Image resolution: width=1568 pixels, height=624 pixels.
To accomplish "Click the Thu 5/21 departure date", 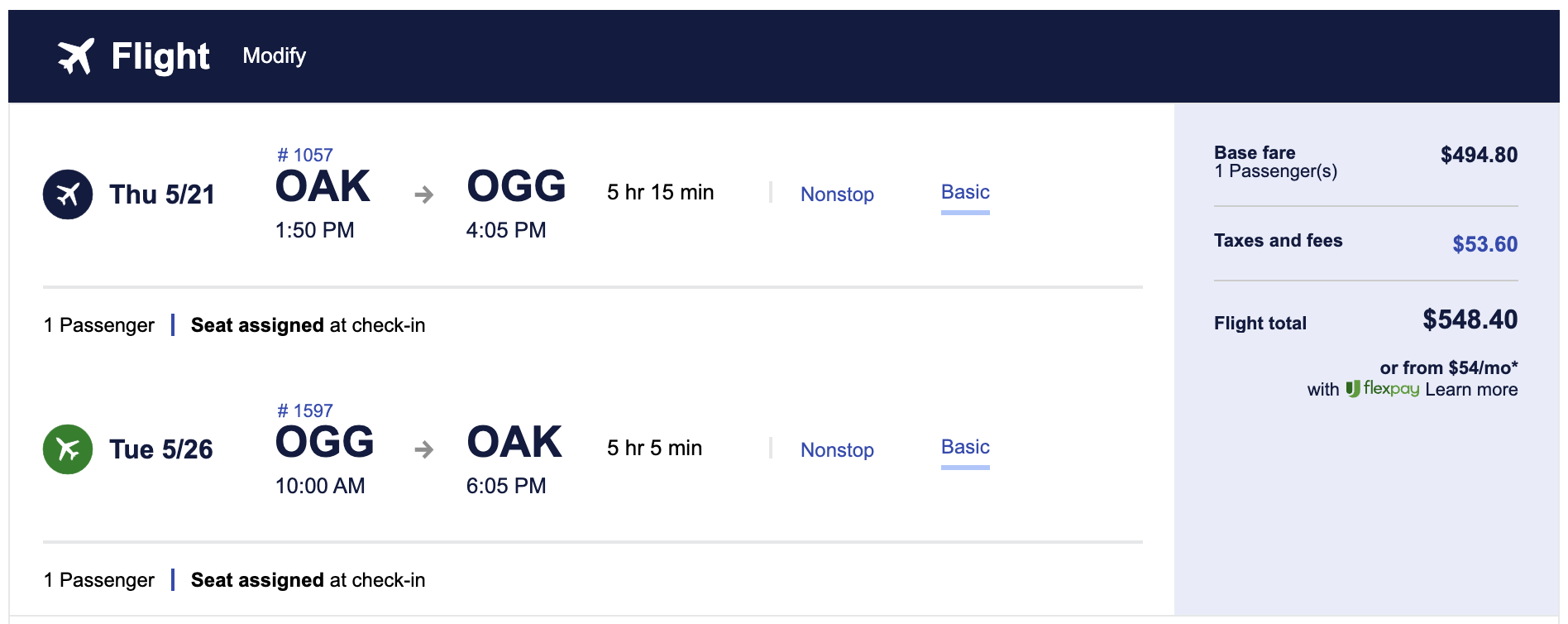I will (162, 194).
